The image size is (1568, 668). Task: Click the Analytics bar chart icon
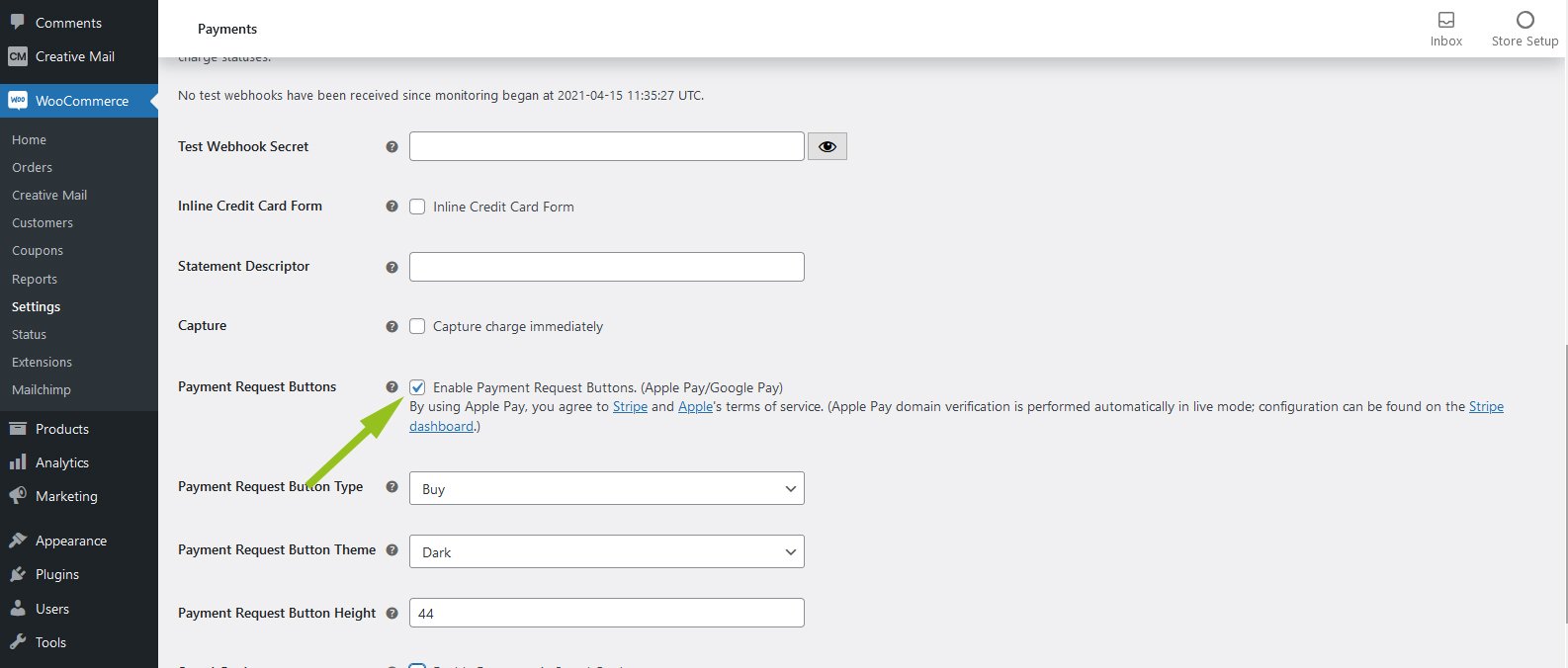coord(18,462)
